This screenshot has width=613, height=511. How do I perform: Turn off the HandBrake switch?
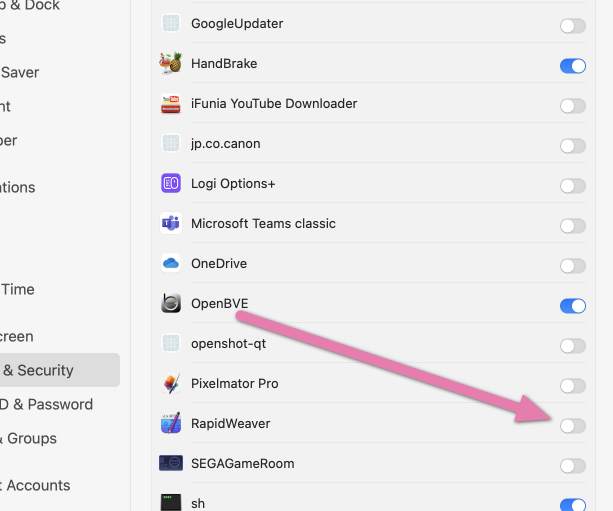(573, 66)
